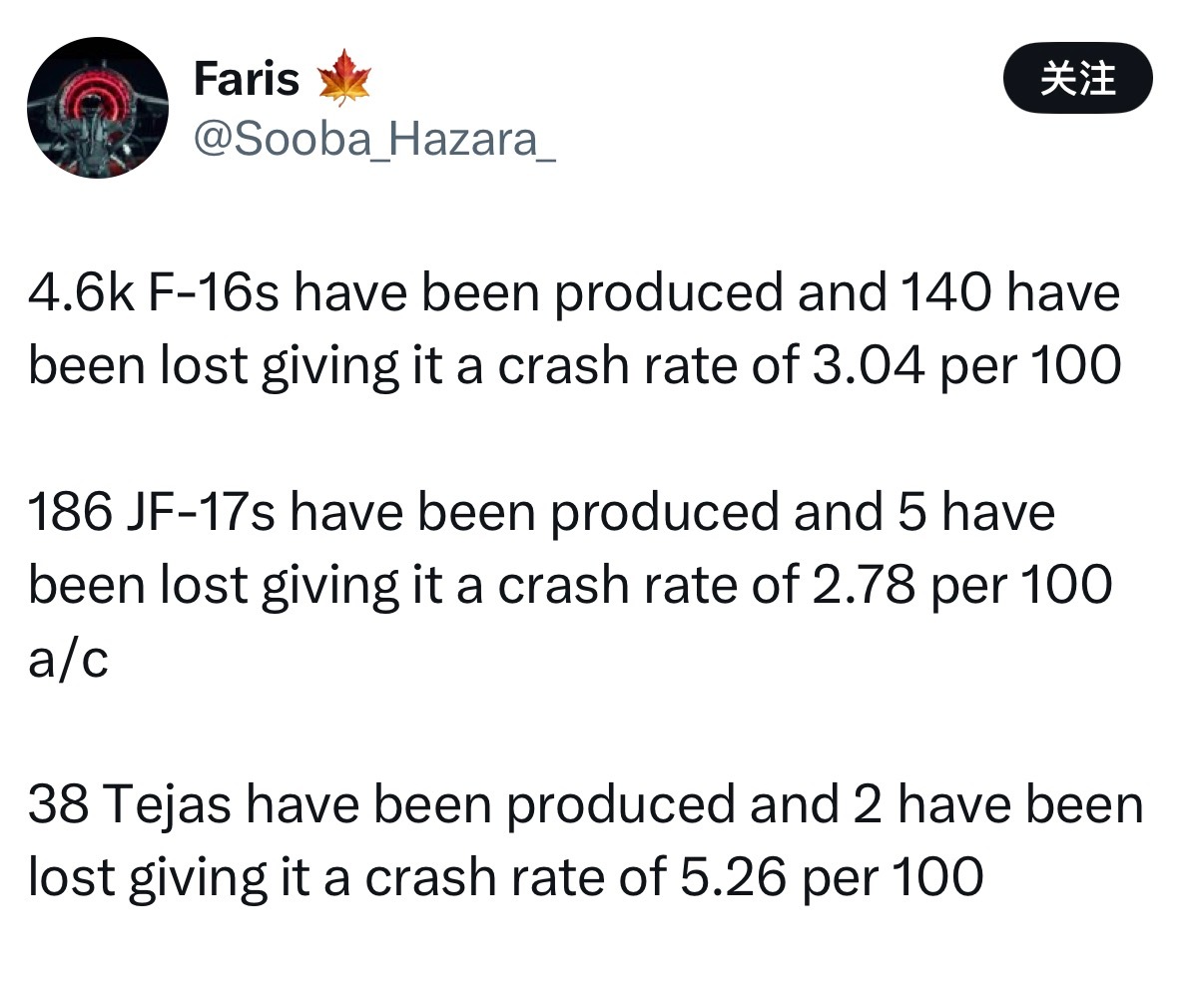1204x993 pixels.
Task: Click the 3.04 crash rate figure
Action: [869, 366]
